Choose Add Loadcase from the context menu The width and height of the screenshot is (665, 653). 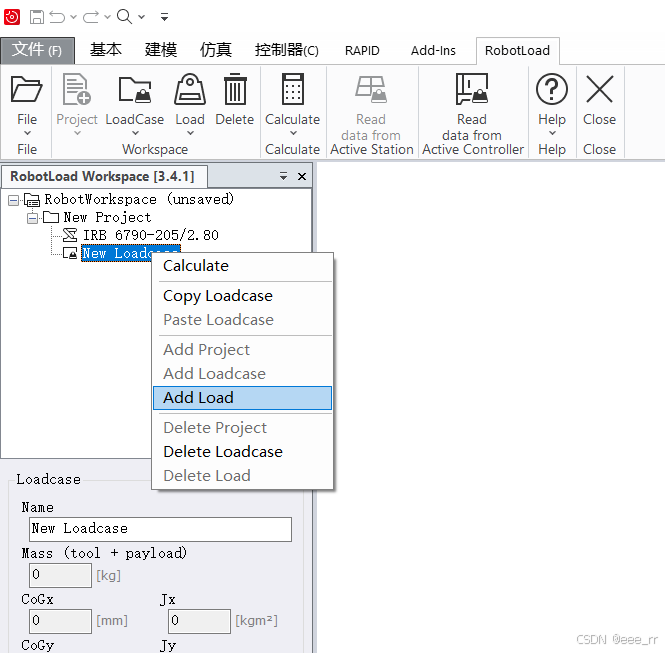click(x=242, y=374)
